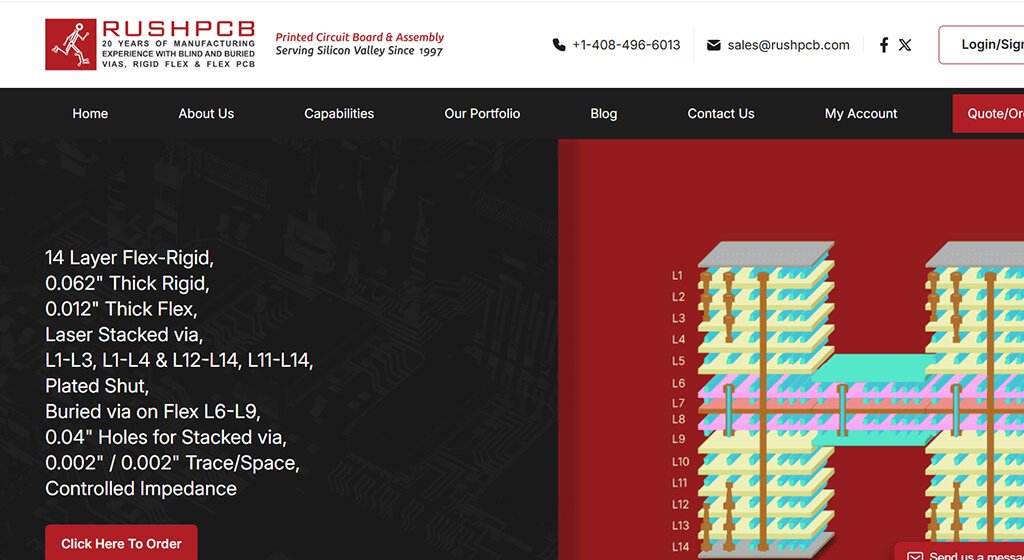This screenshot has width=1024, height=560.
Task: Open My Account in navigation
Action: 861,114
